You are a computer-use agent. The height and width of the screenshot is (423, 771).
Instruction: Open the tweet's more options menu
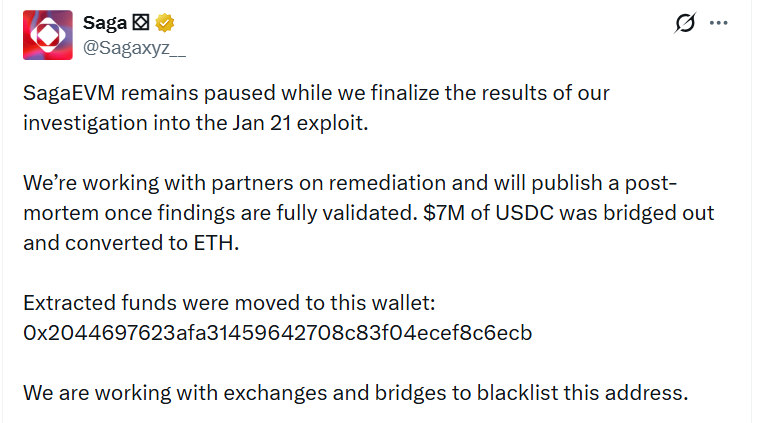tap(718, 24)
